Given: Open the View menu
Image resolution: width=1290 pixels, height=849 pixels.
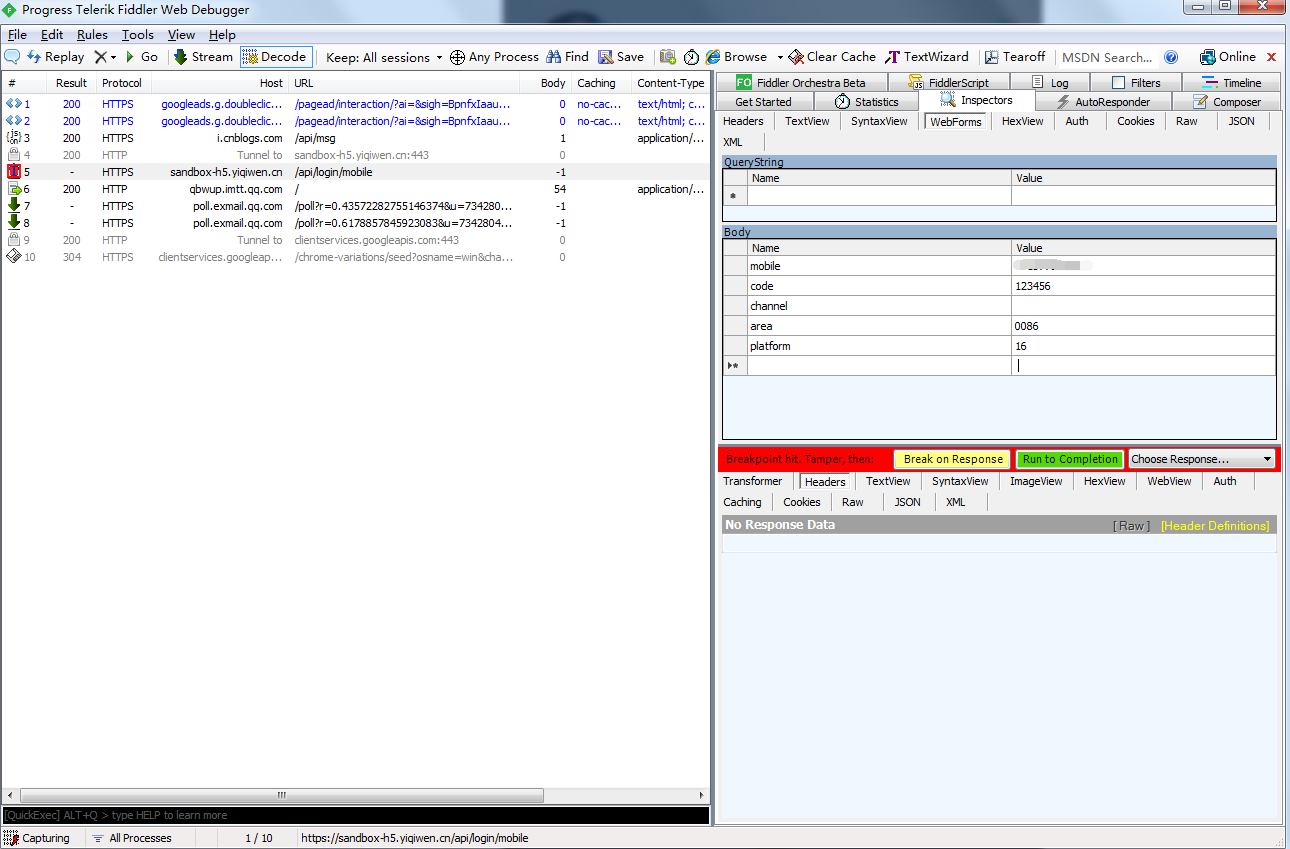Looking at the screenshot, I should click(x=181, y=35).
